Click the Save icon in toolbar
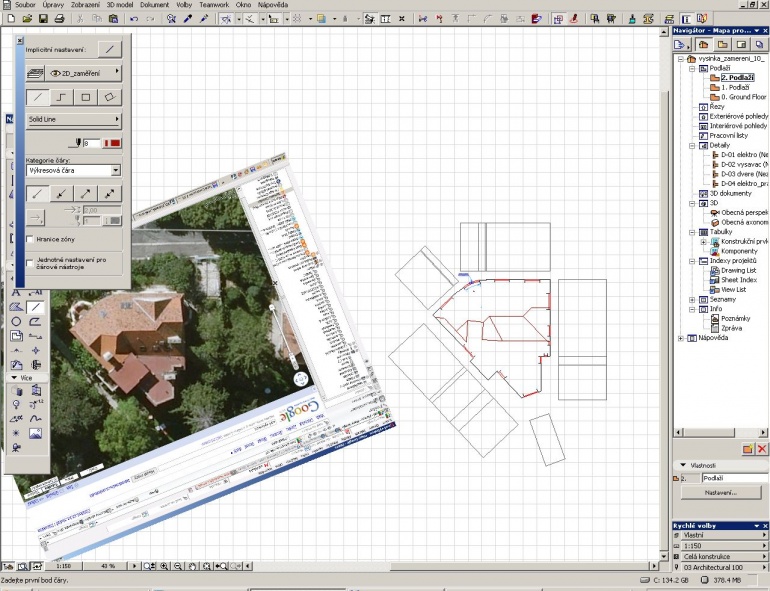 click(43, 19)
